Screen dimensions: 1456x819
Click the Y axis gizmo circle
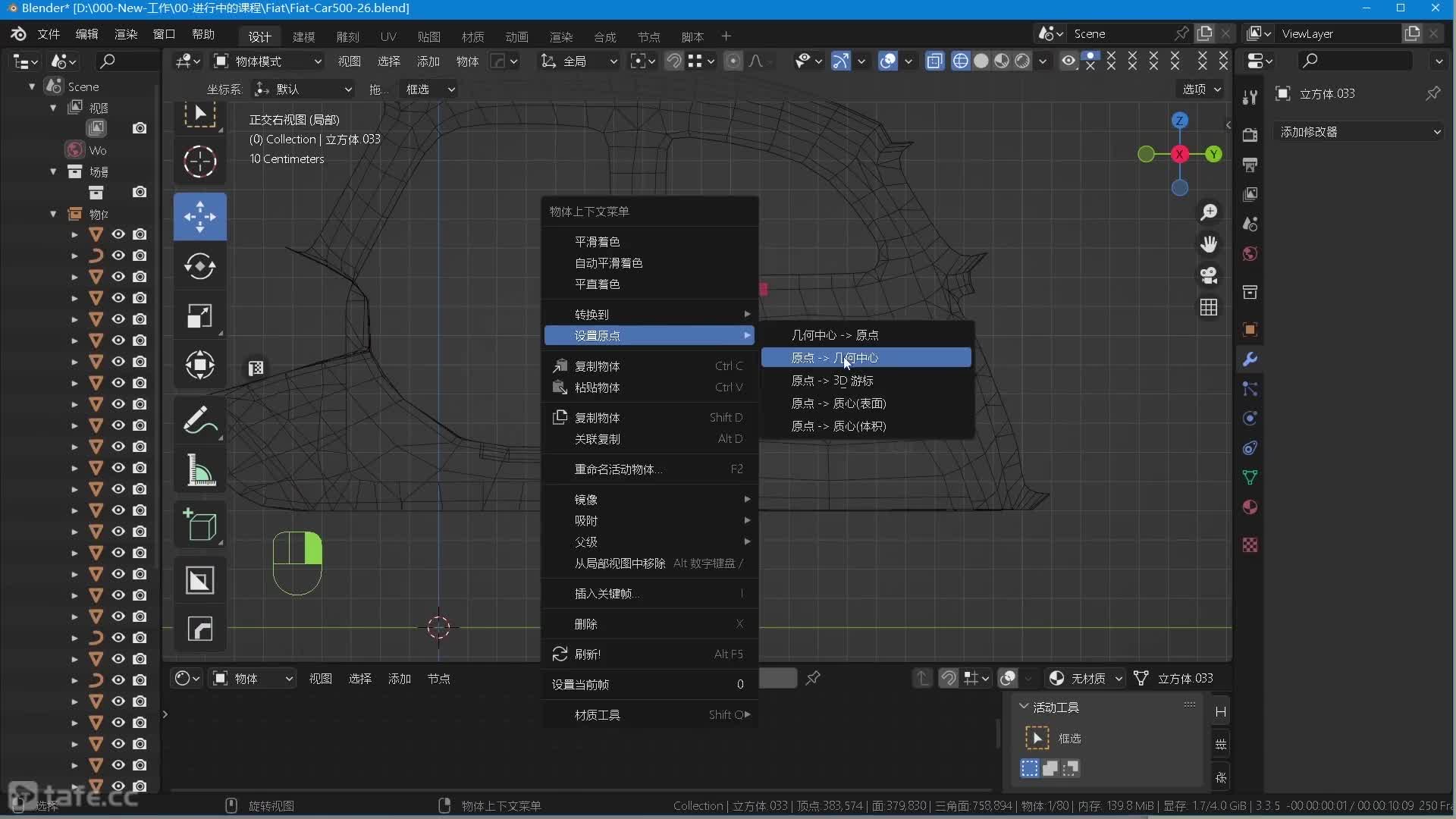pos(1214,154)
